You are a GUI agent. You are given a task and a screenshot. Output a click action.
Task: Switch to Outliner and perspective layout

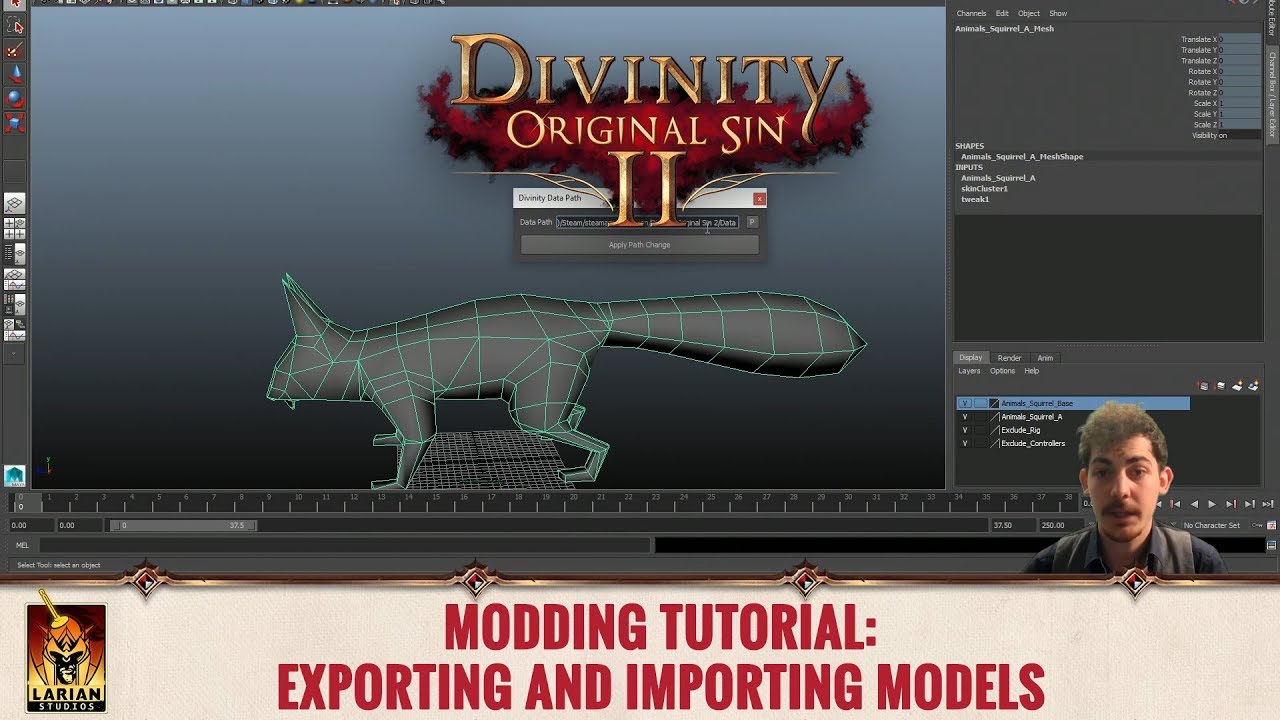pyautogui.click(x=15, y=254)
